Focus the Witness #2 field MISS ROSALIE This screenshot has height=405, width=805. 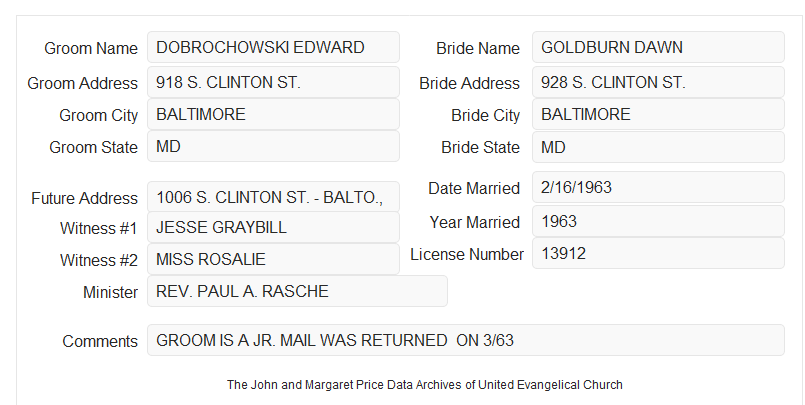[x=273, y=259]
